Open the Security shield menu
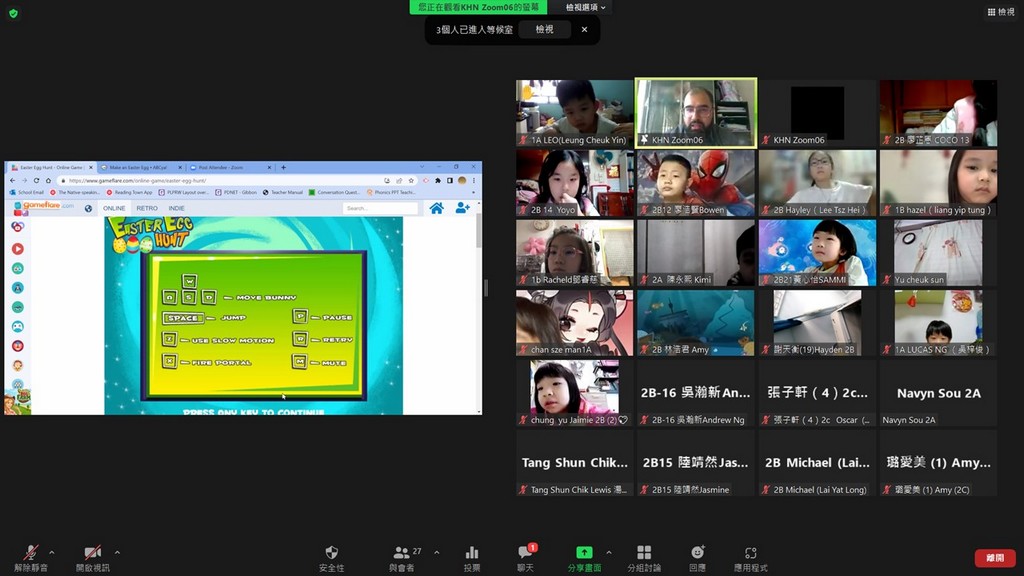Image resolution: width=1024 pixels, height=576 pixels. tap(331, 557)
